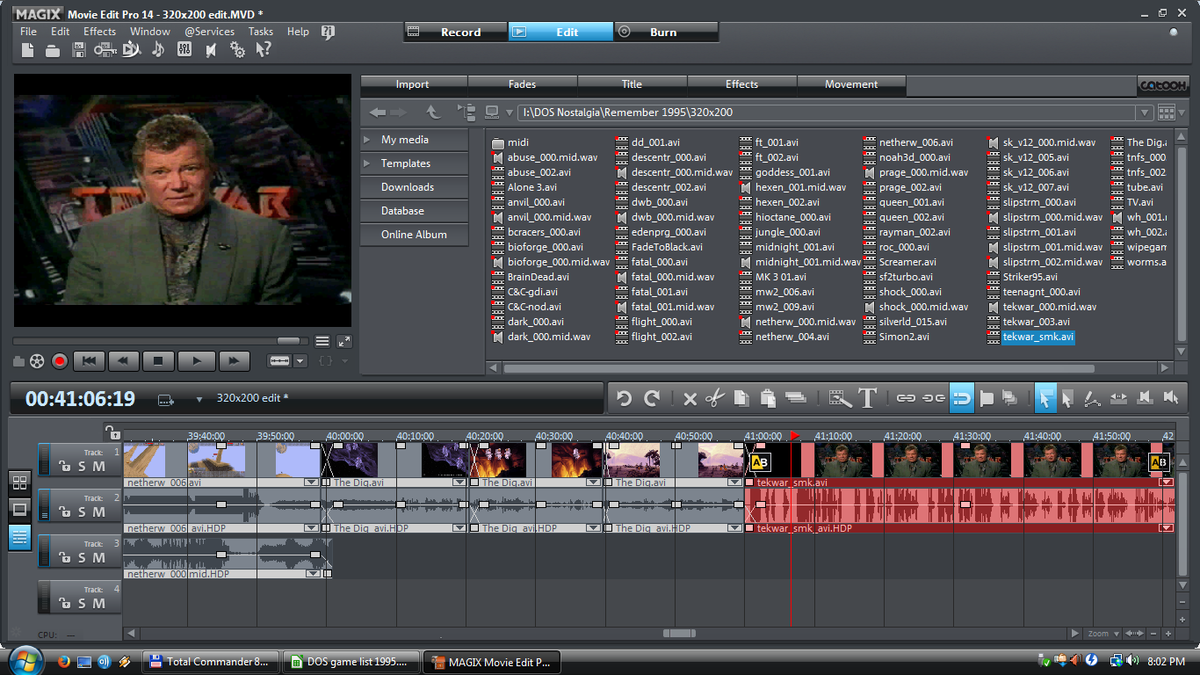This screenshot has height=675, width=1200.
Task: Click the Open project folder icon
Action: [53, 51]
